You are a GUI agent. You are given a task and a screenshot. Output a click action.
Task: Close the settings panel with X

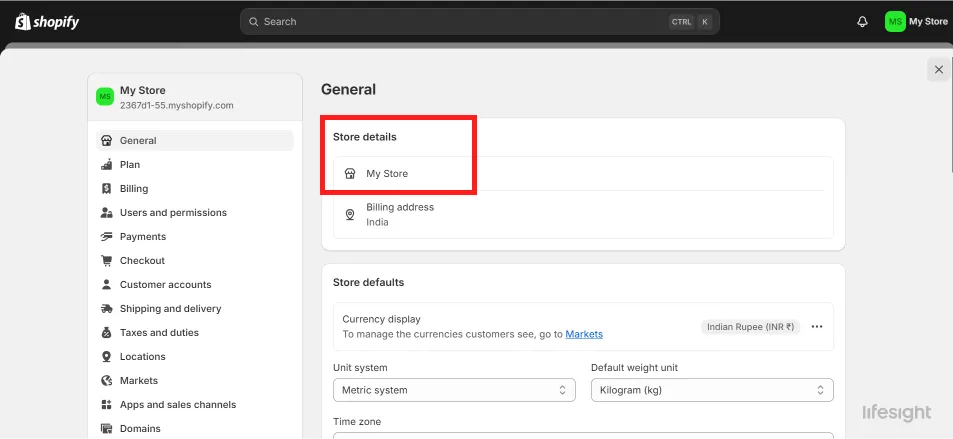point(938,69)
